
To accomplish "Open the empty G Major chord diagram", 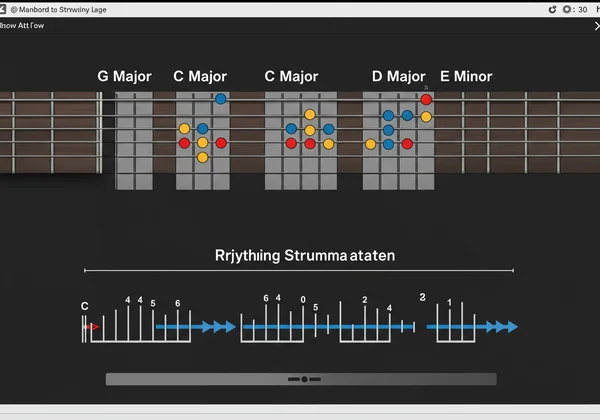I will point(134,140).
